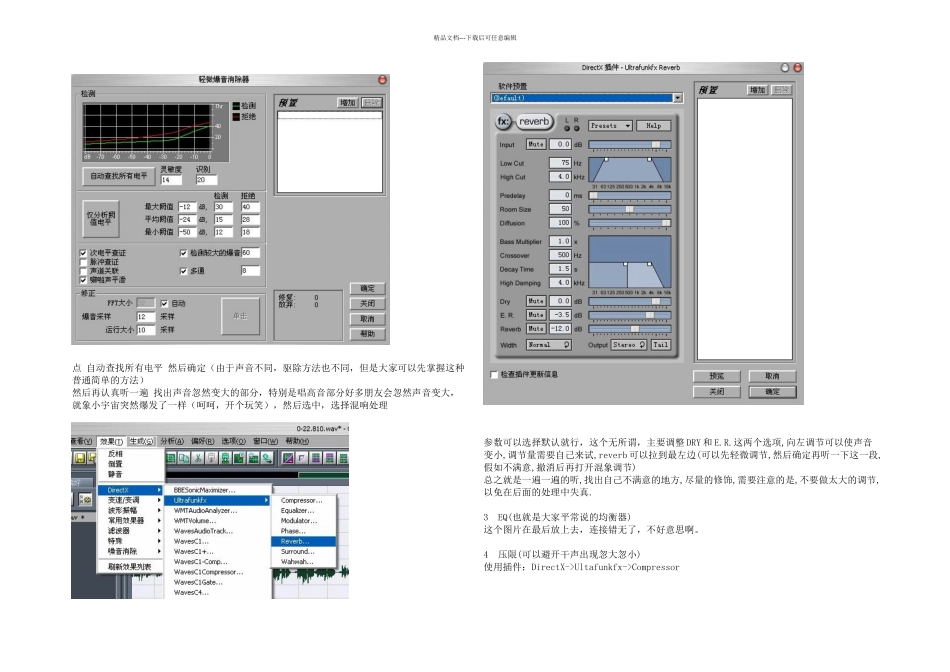The height and width of the screenshot is (672, 950).
Task: Expand the 噪音消除 submenu
Action: [130, 551]
